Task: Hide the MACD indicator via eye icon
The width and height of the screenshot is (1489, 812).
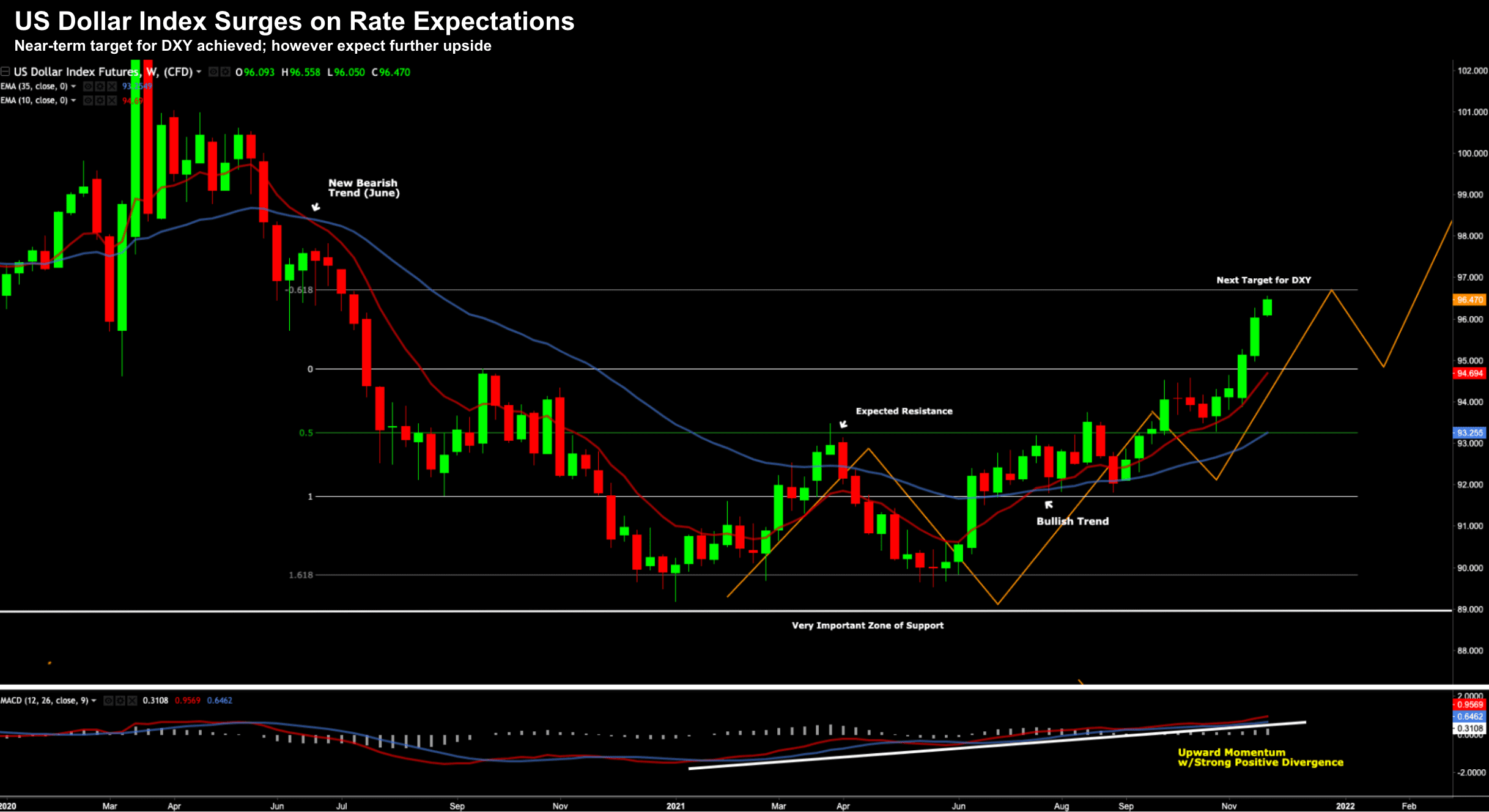Action: (x=108, y=701)
